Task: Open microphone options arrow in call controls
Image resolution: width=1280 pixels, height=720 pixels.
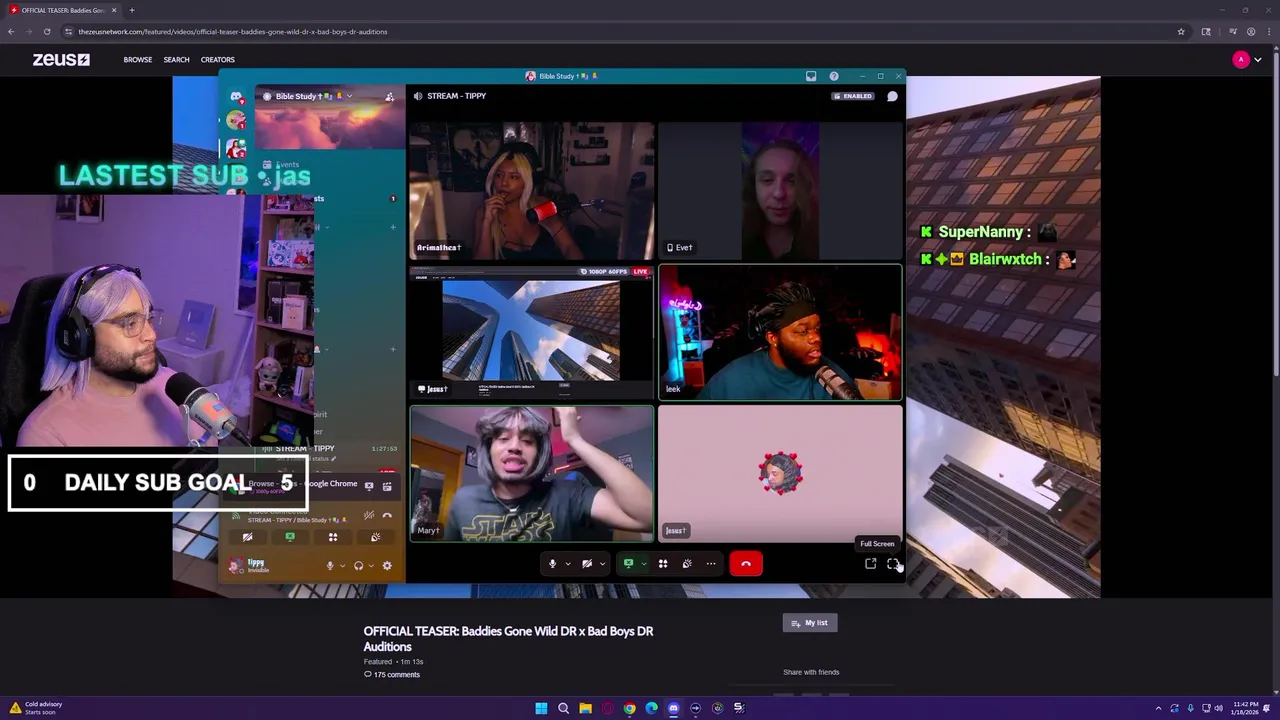Action: click(x=568, y=564)
